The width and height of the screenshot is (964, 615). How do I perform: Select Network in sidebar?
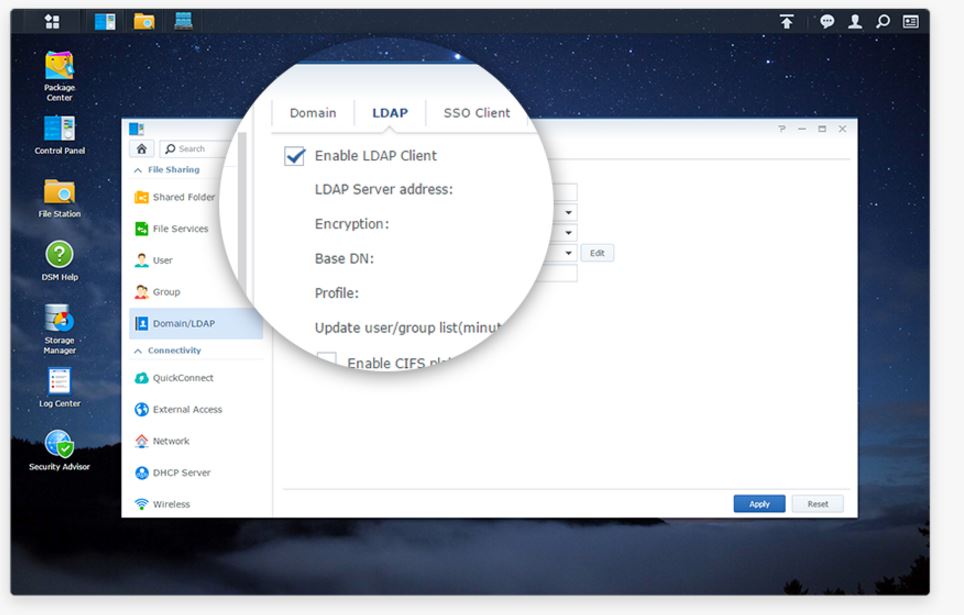(x=171, y=441)
